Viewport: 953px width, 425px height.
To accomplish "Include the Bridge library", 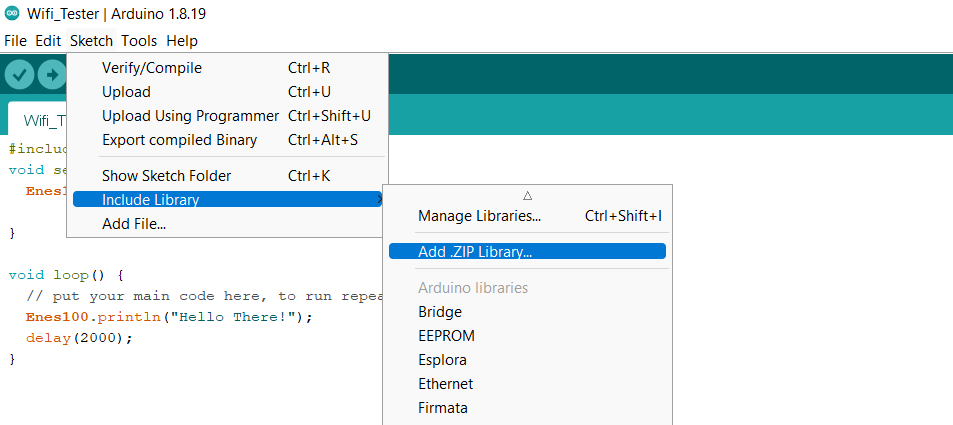I will click(528, 312).
